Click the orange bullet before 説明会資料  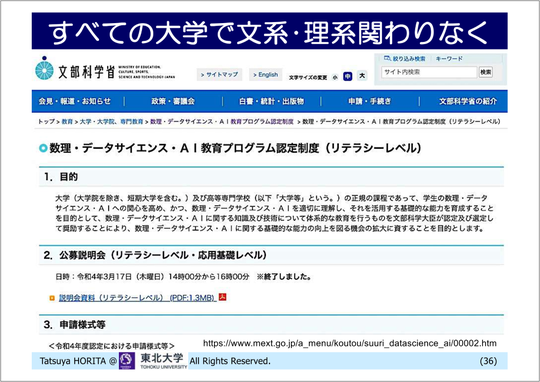(52, 298)
